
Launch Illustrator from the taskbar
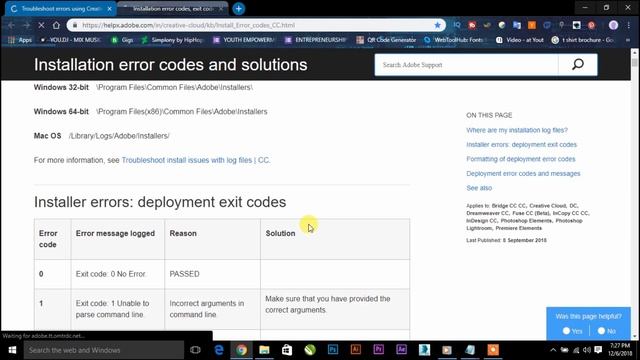coord(356,350)
